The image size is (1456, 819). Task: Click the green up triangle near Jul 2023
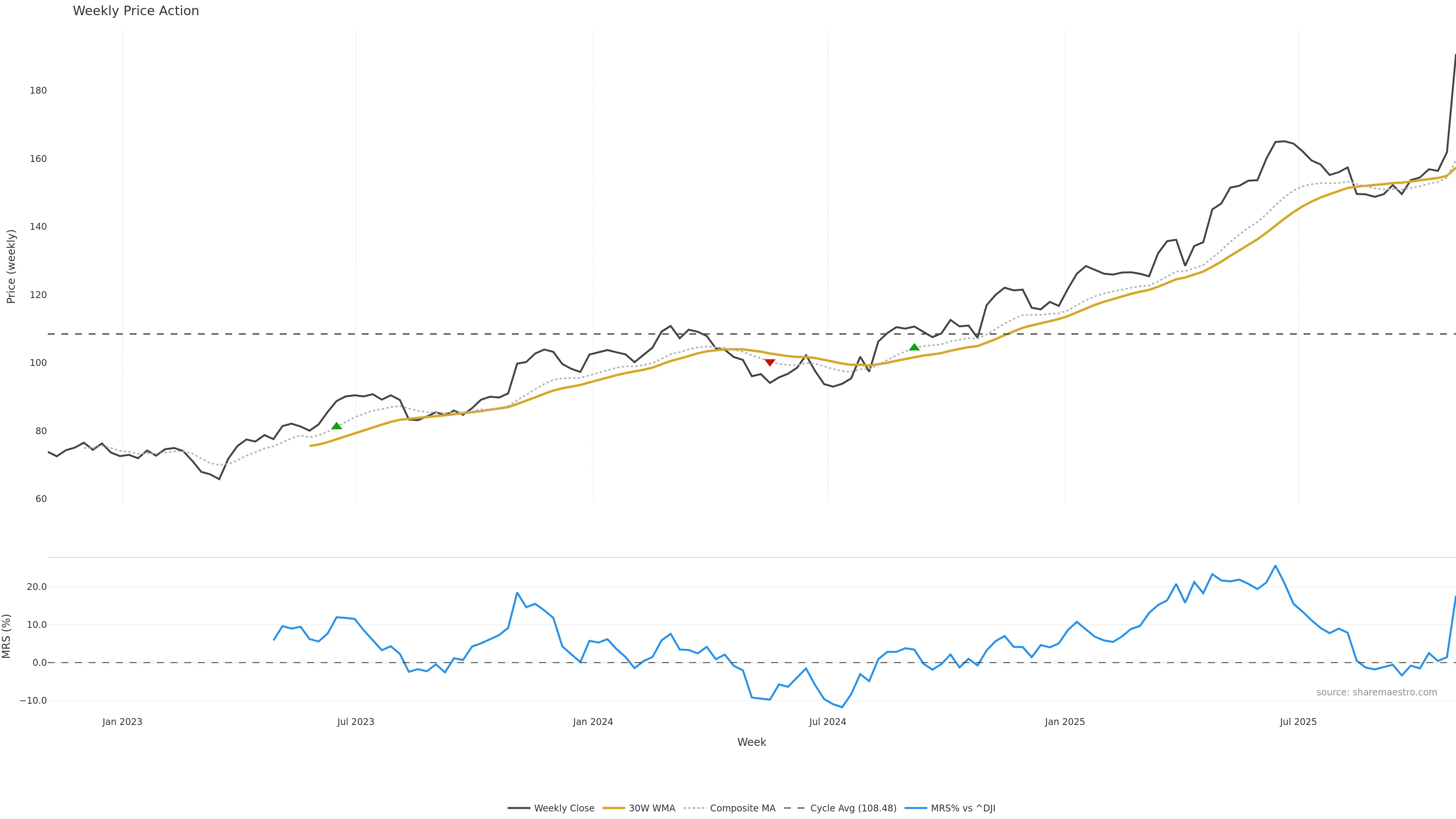point(336,425)
